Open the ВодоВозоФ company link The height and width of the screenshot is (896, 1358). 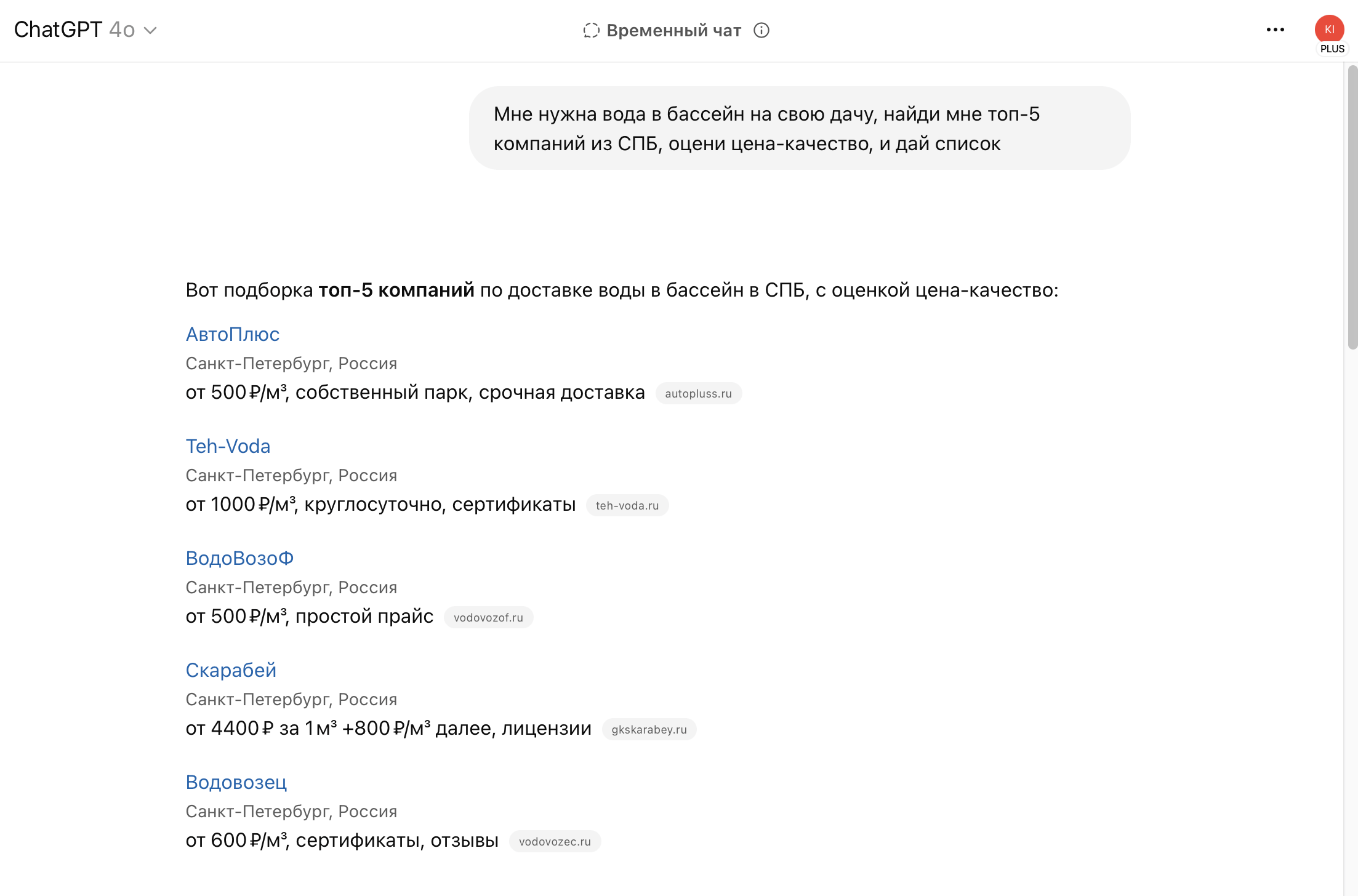coord(239,558)
